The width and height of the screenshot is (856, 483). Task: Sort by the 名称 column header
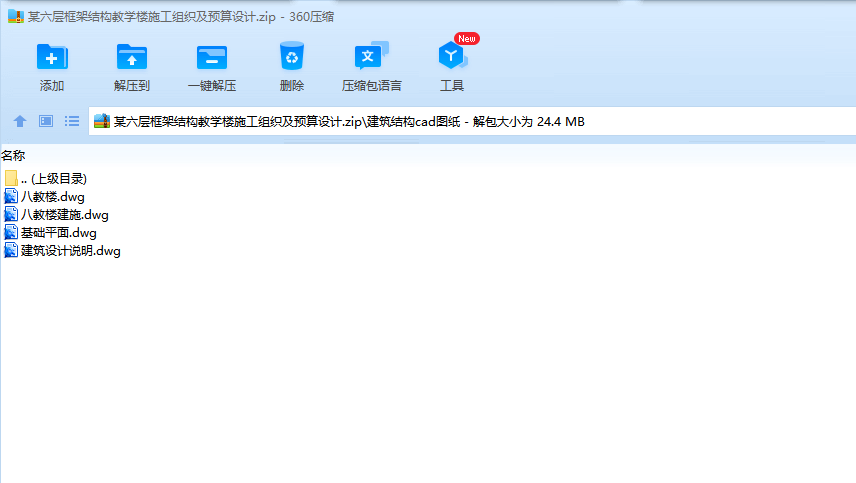(x=13, y=156)
